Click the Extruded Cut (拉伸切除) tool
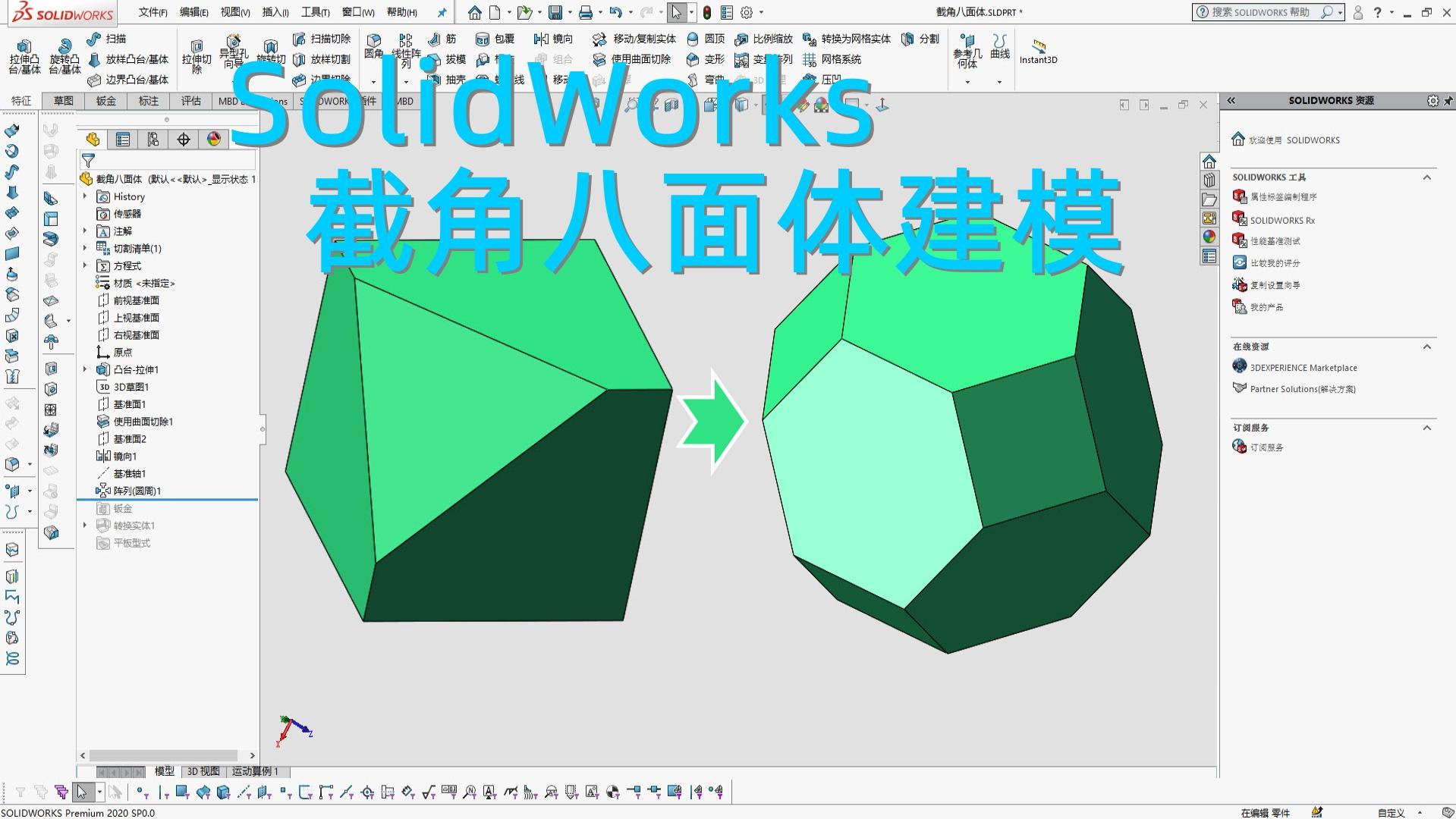Image resolution: width=1456 pixels, height=819 pixels. tap(197, 57)
